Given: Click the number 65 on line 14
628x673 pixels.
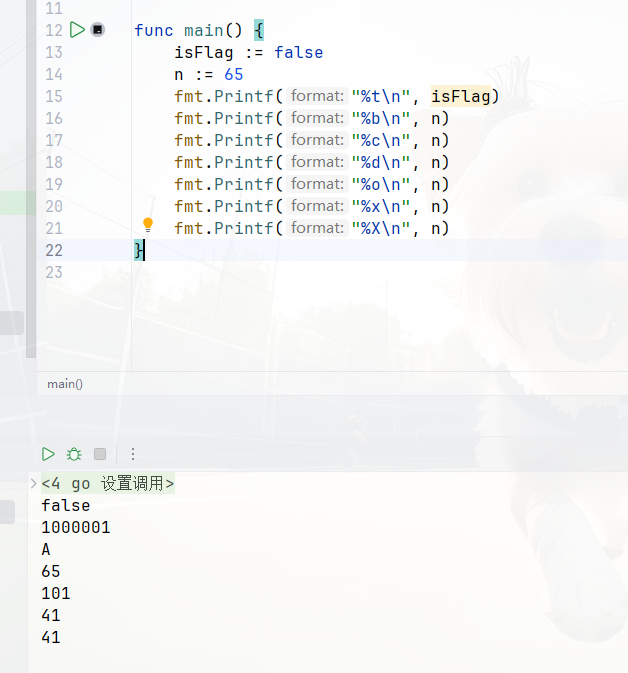Looking at the screenshot, I should [234, 75].
